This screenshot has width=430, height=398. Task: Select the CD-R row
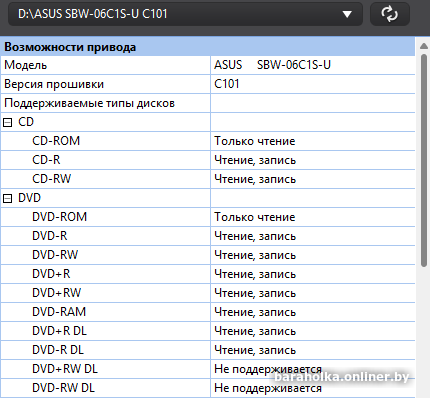pos(208,160)
